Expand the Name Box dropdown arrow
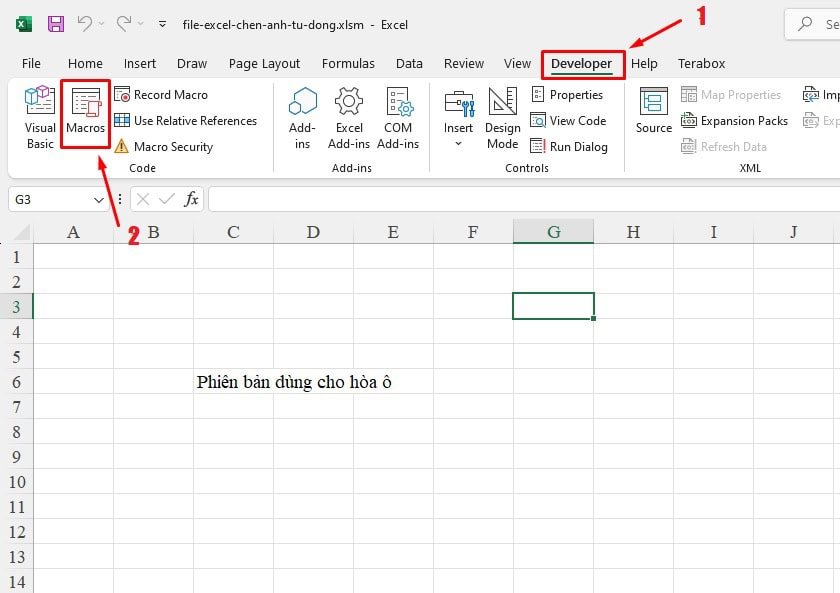 [99, 200]
